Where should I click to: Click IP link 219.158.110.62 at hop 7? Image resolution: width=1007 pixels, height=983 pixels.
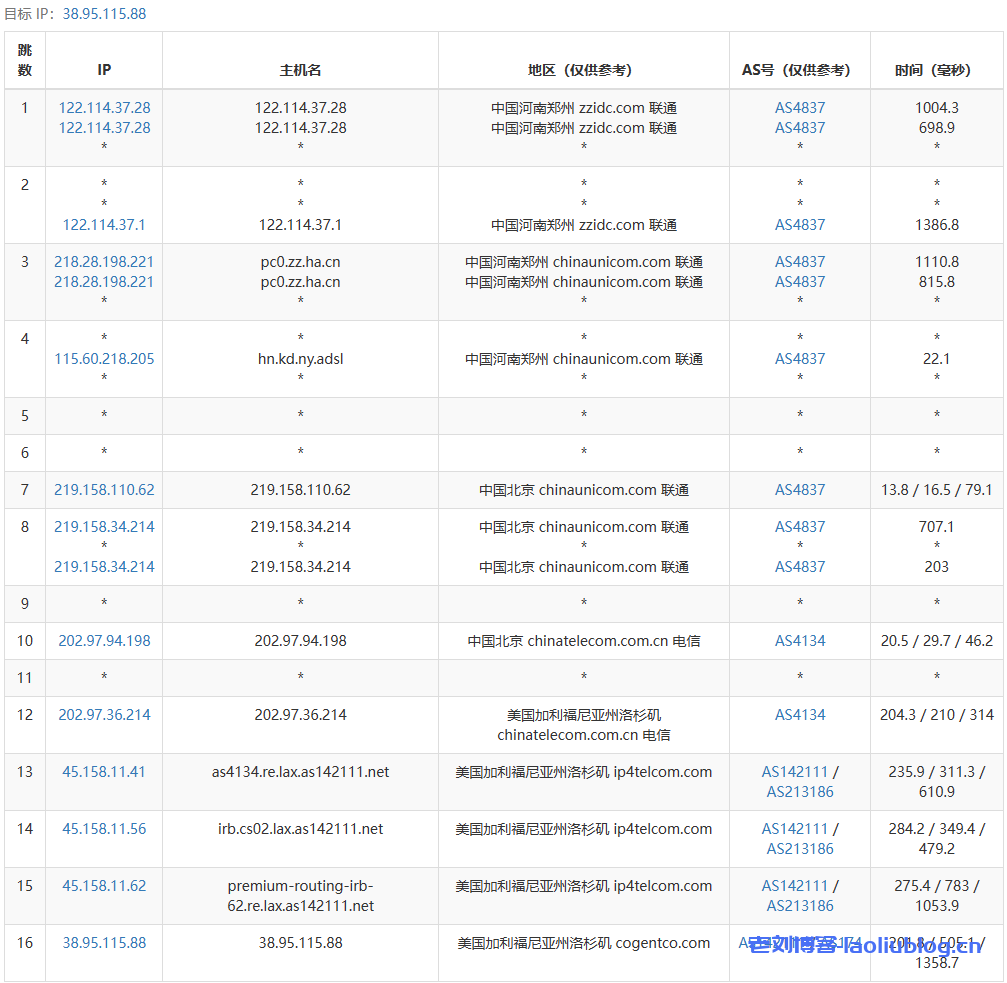pos(103,490)
